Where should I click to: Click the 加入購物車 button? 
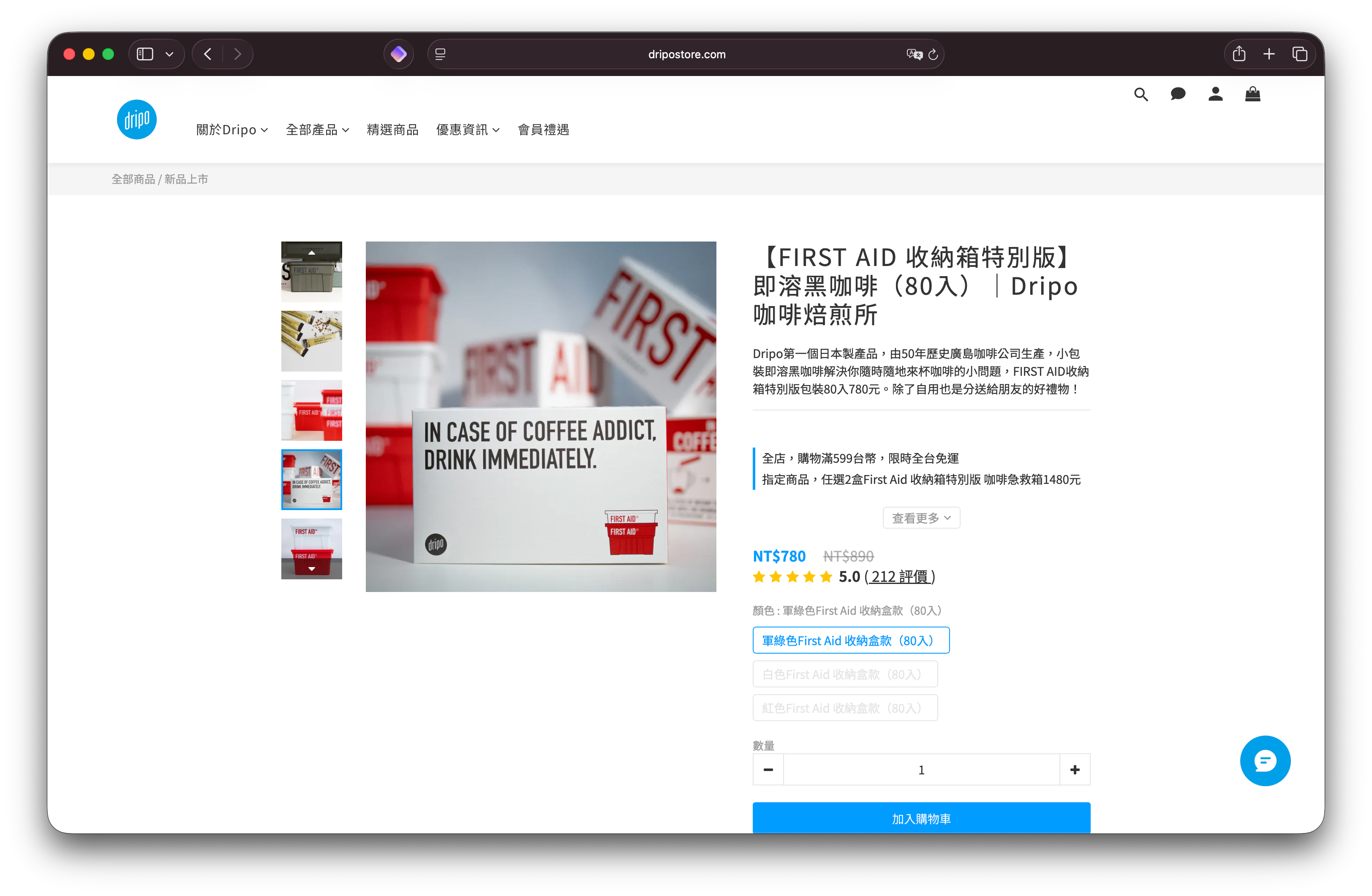pos(920,818)
